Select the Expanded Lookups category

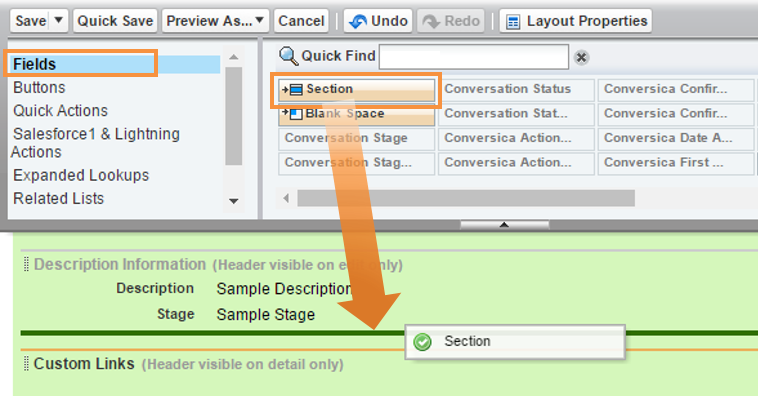tap(81, 175)
